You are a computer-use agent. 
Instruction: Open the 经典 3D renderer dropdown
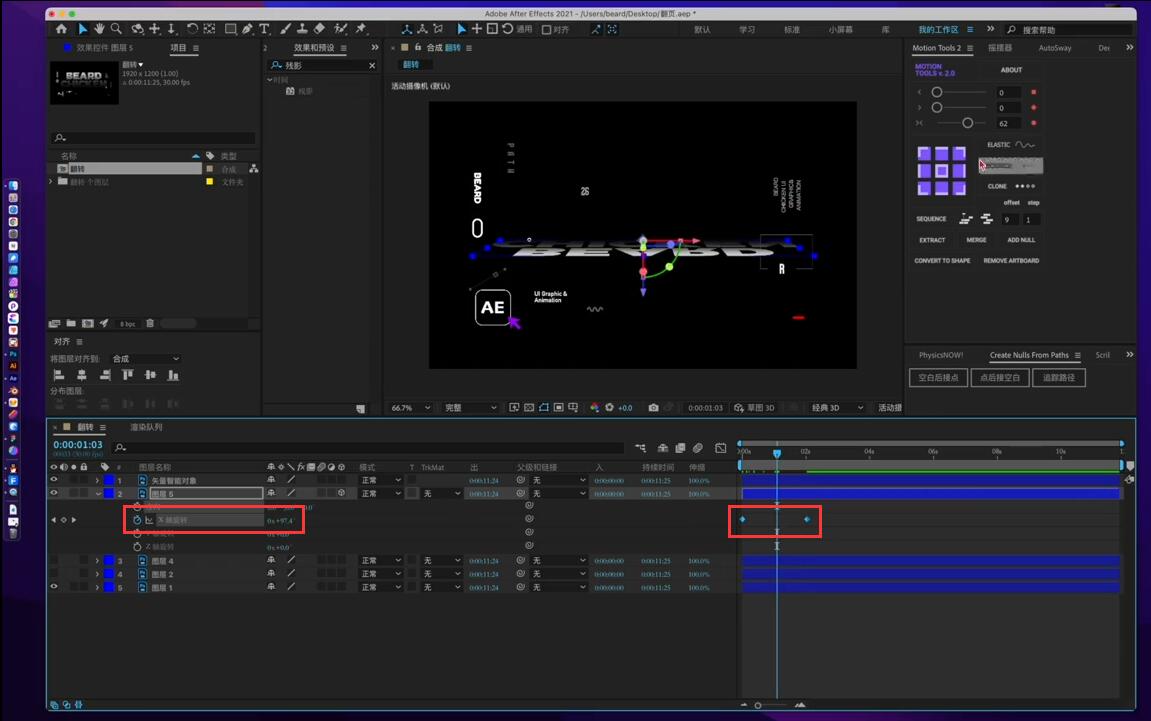(x=837, y=407)
